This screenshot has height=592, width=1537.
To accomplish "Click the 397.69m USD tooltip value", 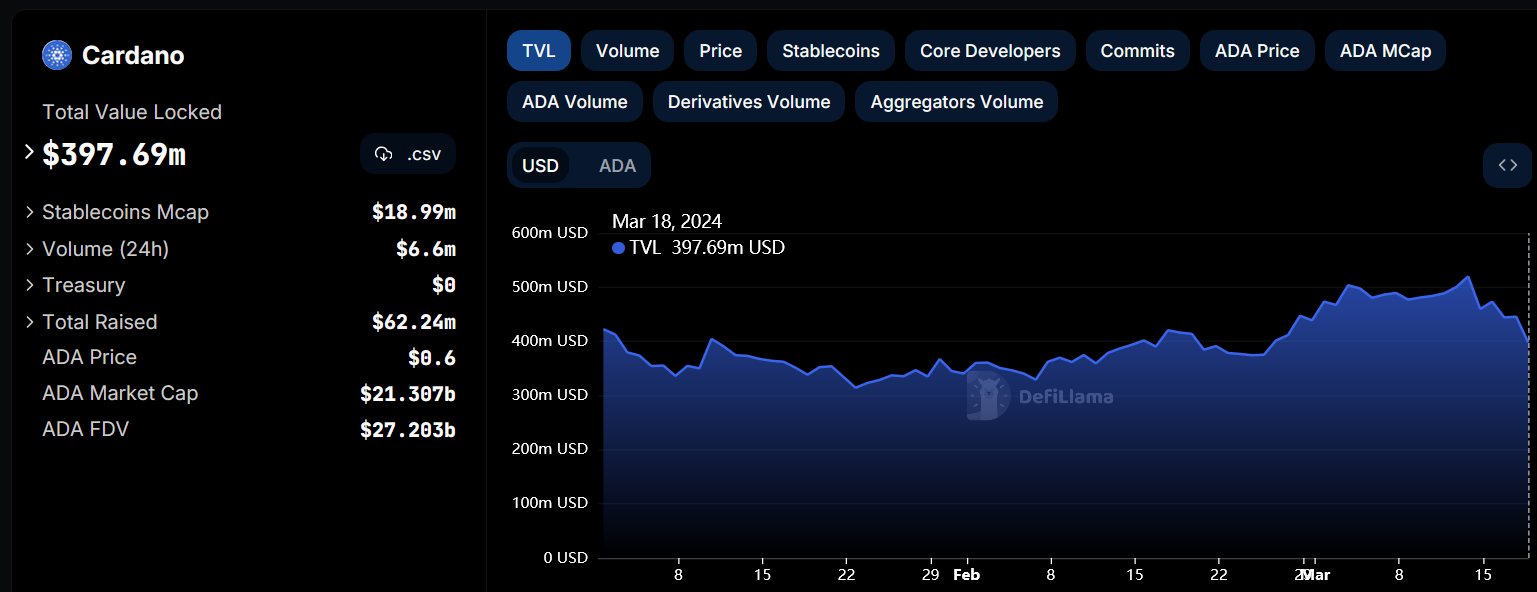I will pos(728,248).
